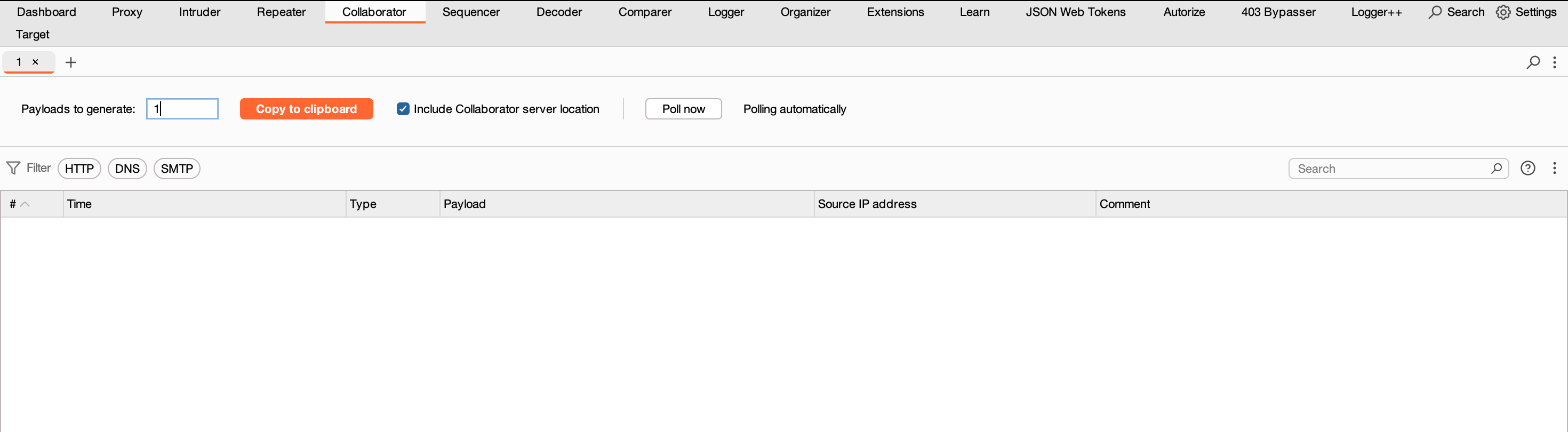Click the Filter funnel icon
Image resolution: width=1568 pixels, height=432 pixels.
pyautogui.click(x=13, y=168)
